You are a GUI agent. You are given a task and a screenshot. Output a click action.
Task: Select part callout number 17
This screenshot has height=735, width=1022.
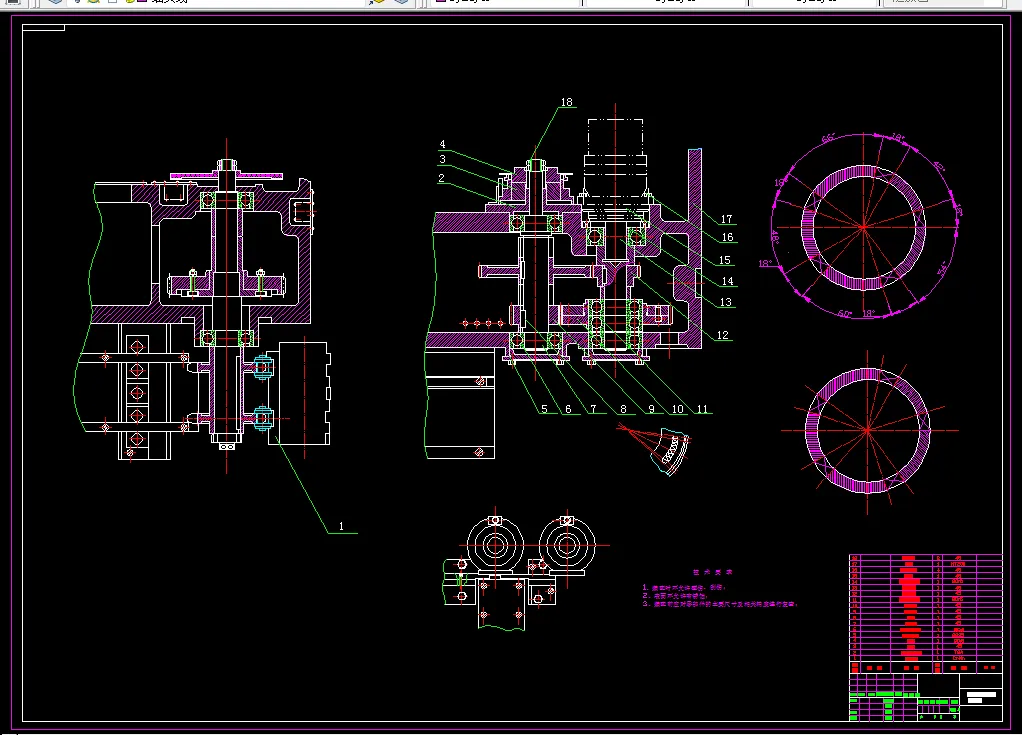point(726,219)
